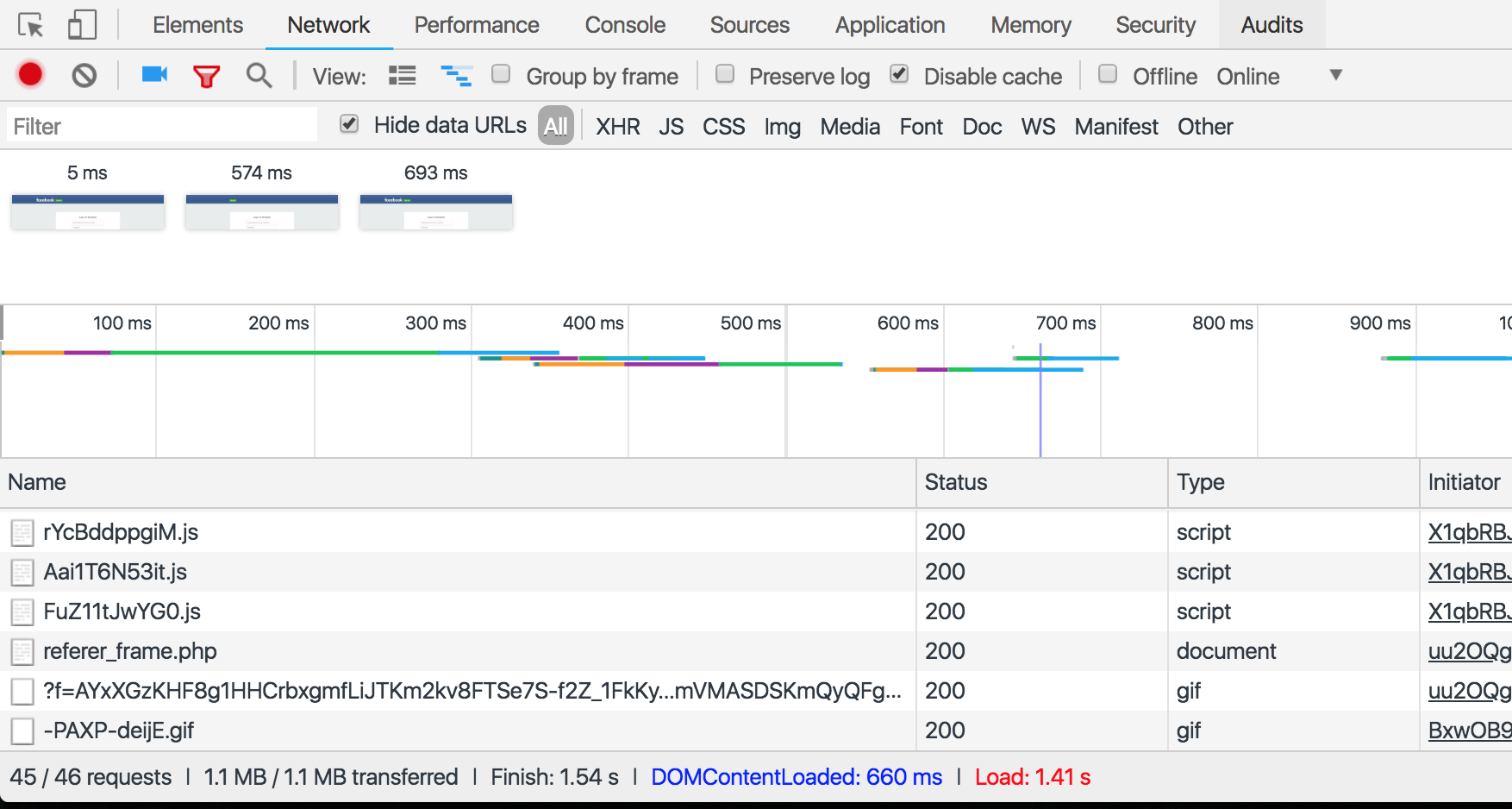The image size is (1512, 809).
Task: Open the X1qbRB initiator link for rYcBddppgiM.js
Action: [1468, 532]
